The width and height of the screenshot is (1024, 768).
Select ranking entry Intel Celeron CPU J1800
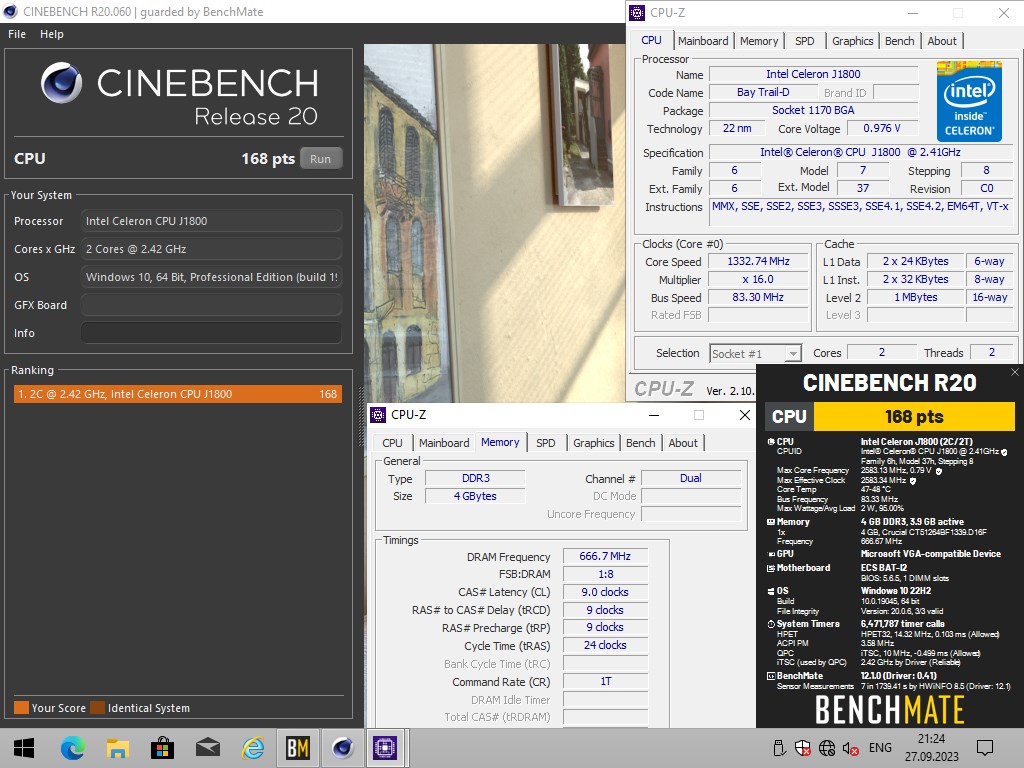click(x=178, y=394)
